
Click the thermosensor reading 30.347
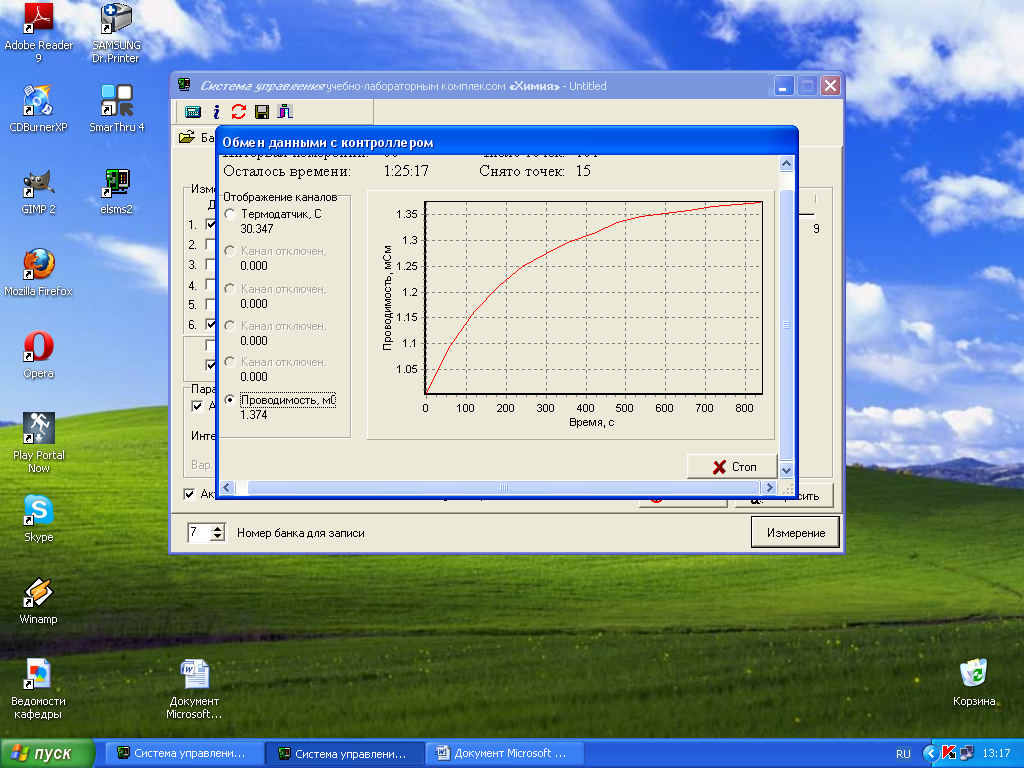257,229
